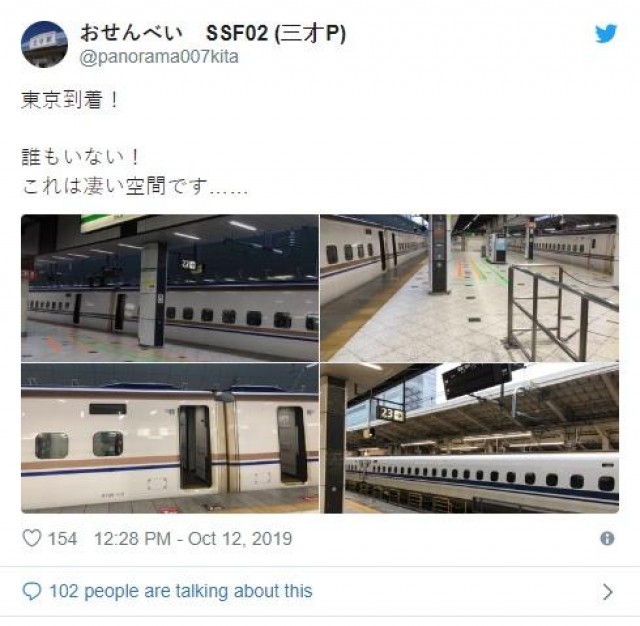
Task: View top-right empty platform railing photo
Action: click(469, 288)
